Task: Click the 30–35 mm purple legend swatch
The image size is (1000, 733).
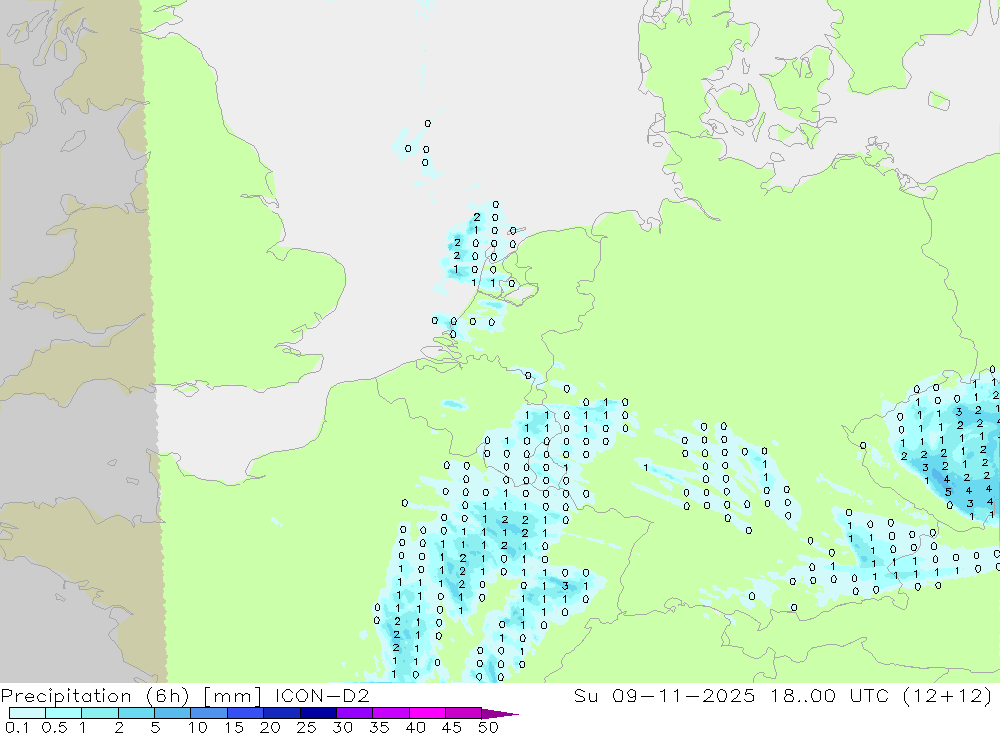Action: (x=354, y=713)
